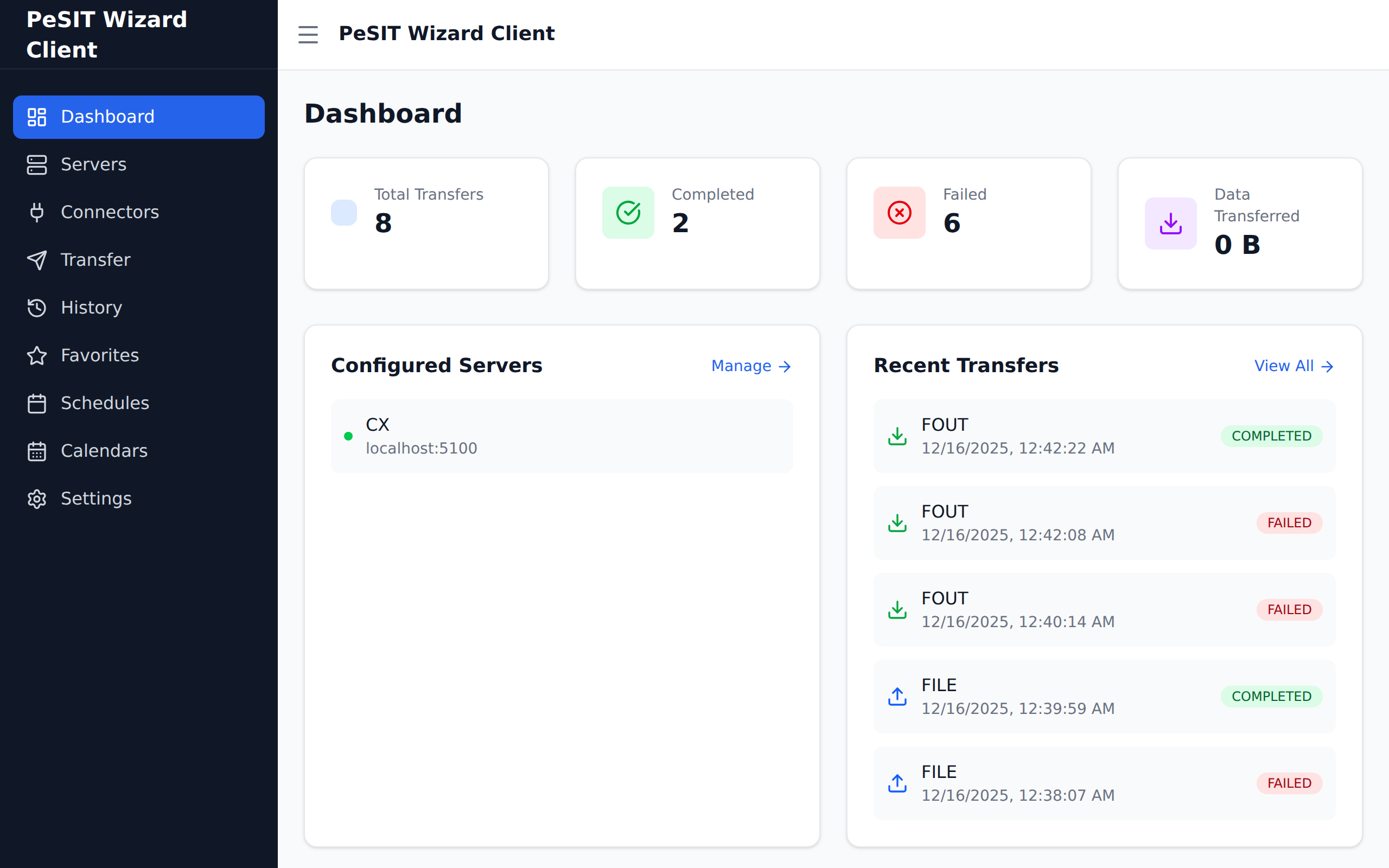Open Connectors via its plug icon
The width and height of the screenshot is (1389, 868).
(37, 213)
